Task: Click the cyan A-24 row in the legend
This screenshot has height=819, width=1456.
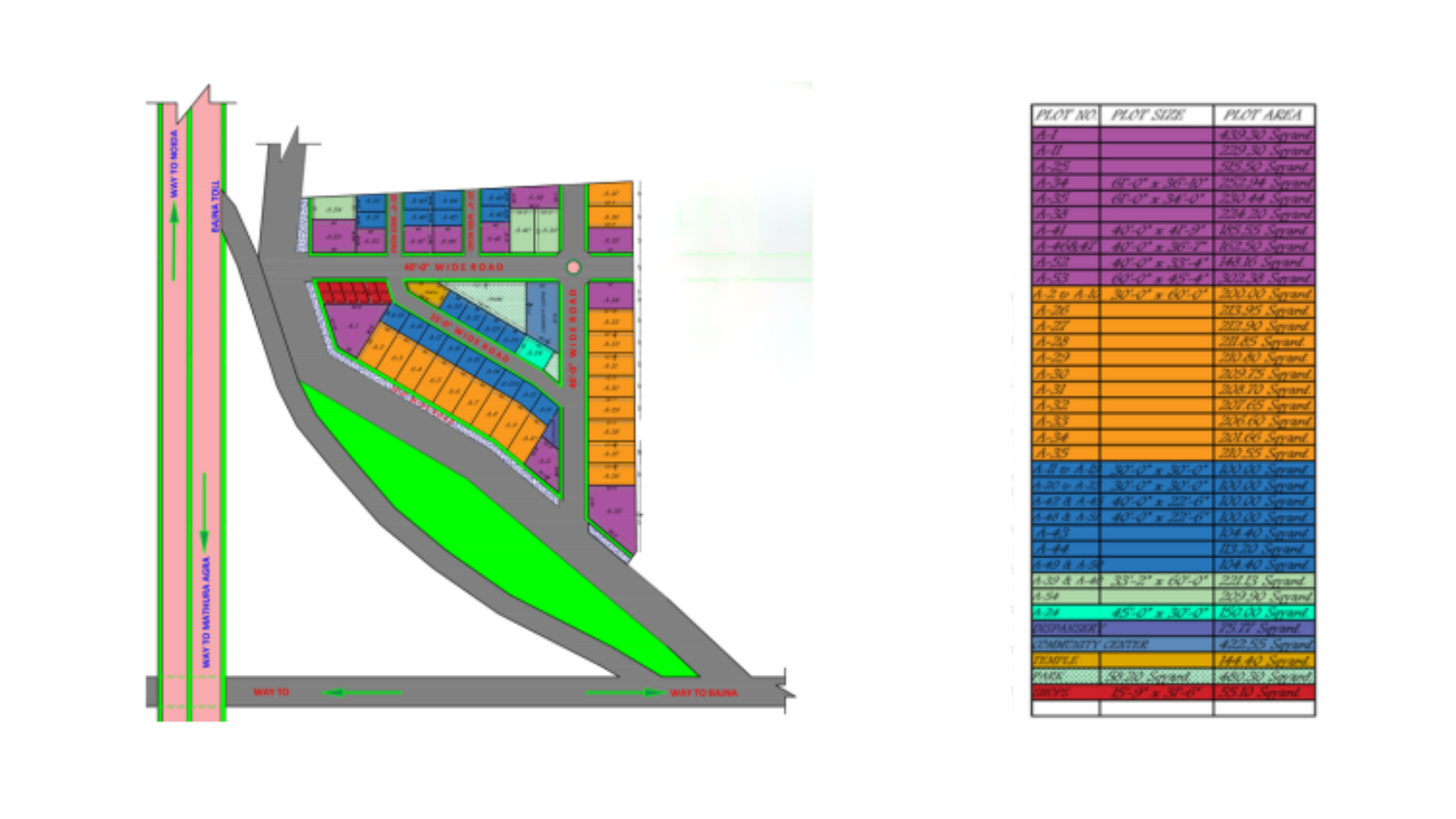Action: 1172,613
